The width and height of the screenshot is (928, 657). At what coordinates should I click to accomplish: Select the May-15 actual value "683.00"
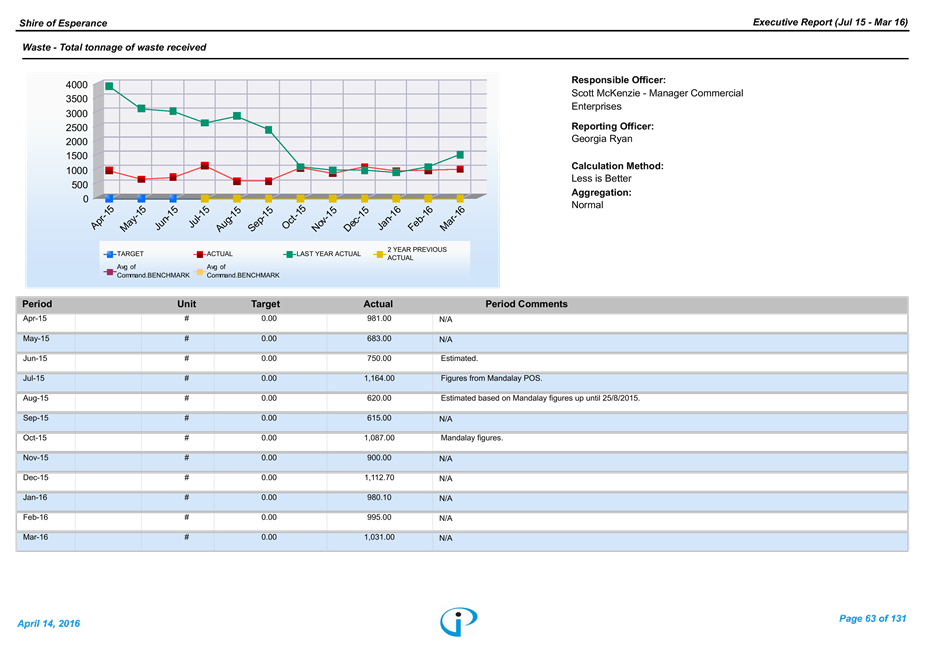point(379,339)
